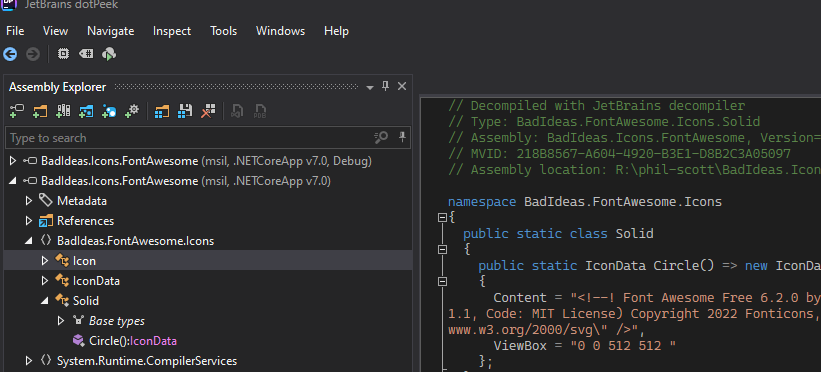Save assembly list floppy icon
The height and width of the screenshot is (372, 821).
tap(185, 111)
